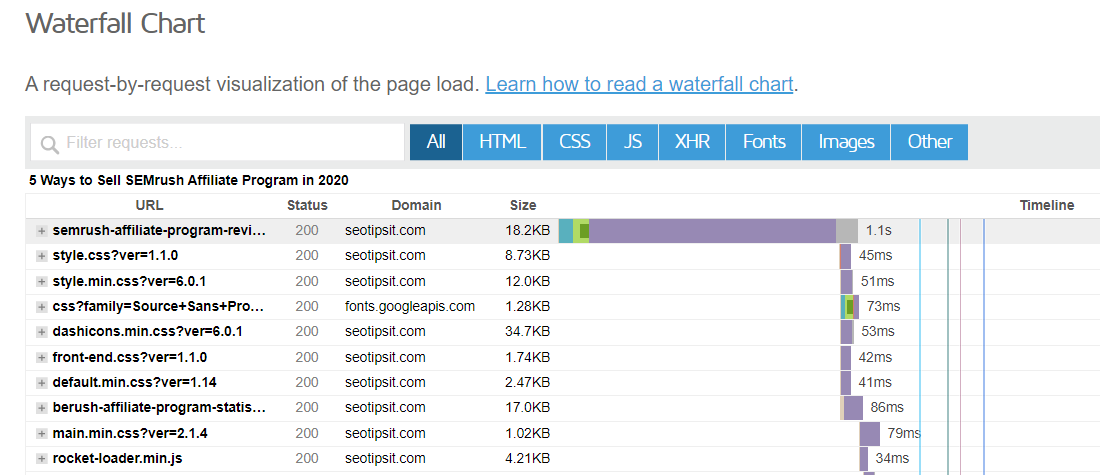
Task: Click the Size column header
Action: tap(523, 205)
